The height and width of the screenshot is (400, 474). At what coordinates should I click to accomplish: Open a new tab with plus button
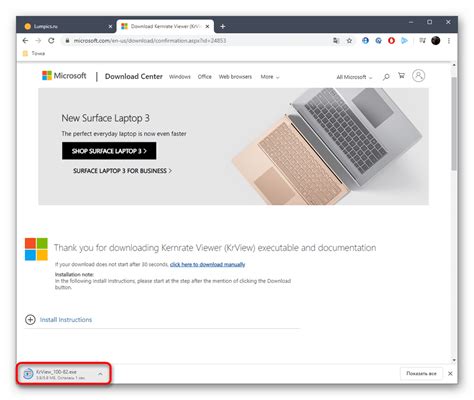click(x=223, y=26)
